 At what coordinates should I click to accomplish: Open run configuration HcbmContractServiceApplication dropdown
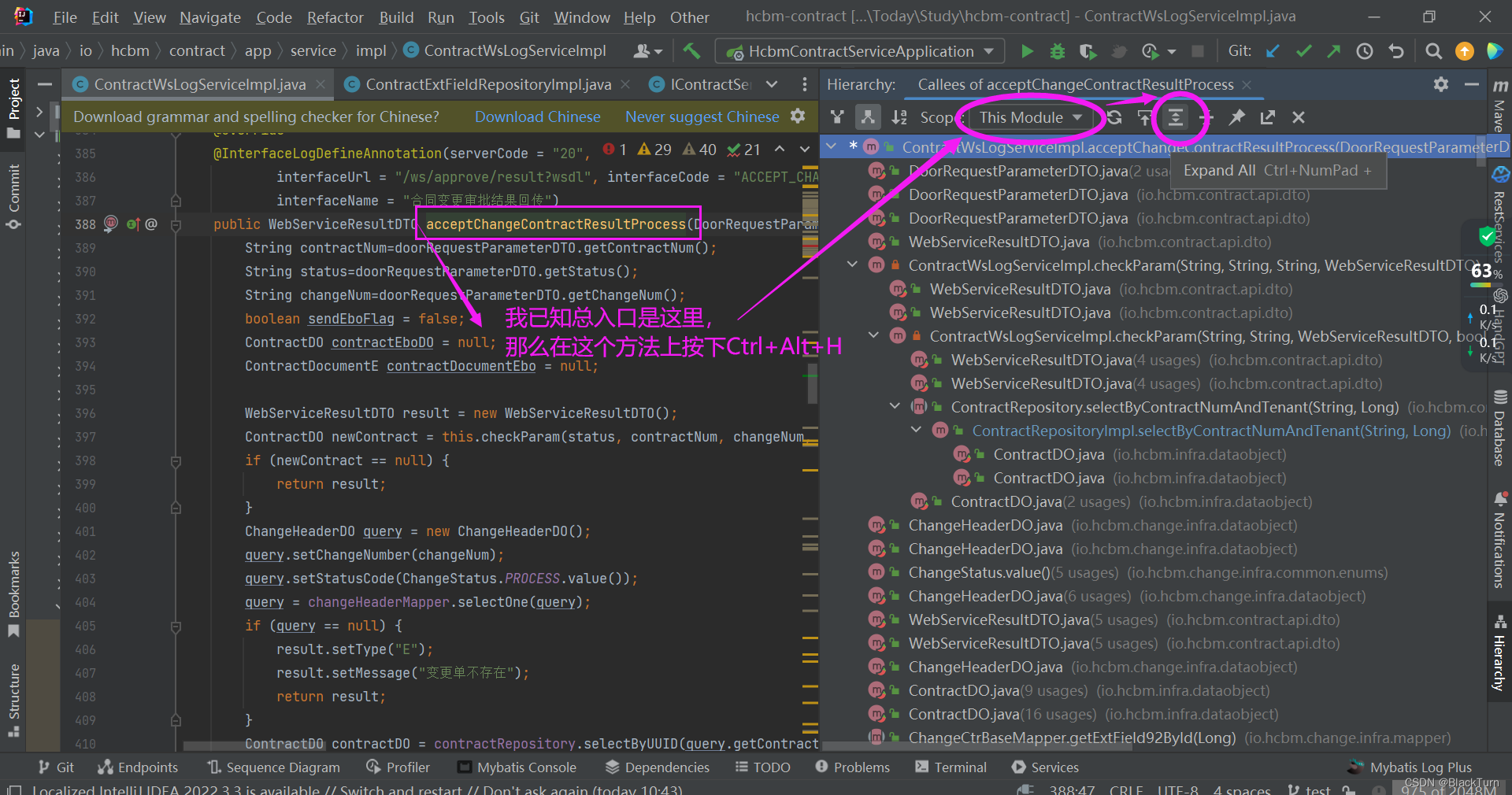pos(860,51)
